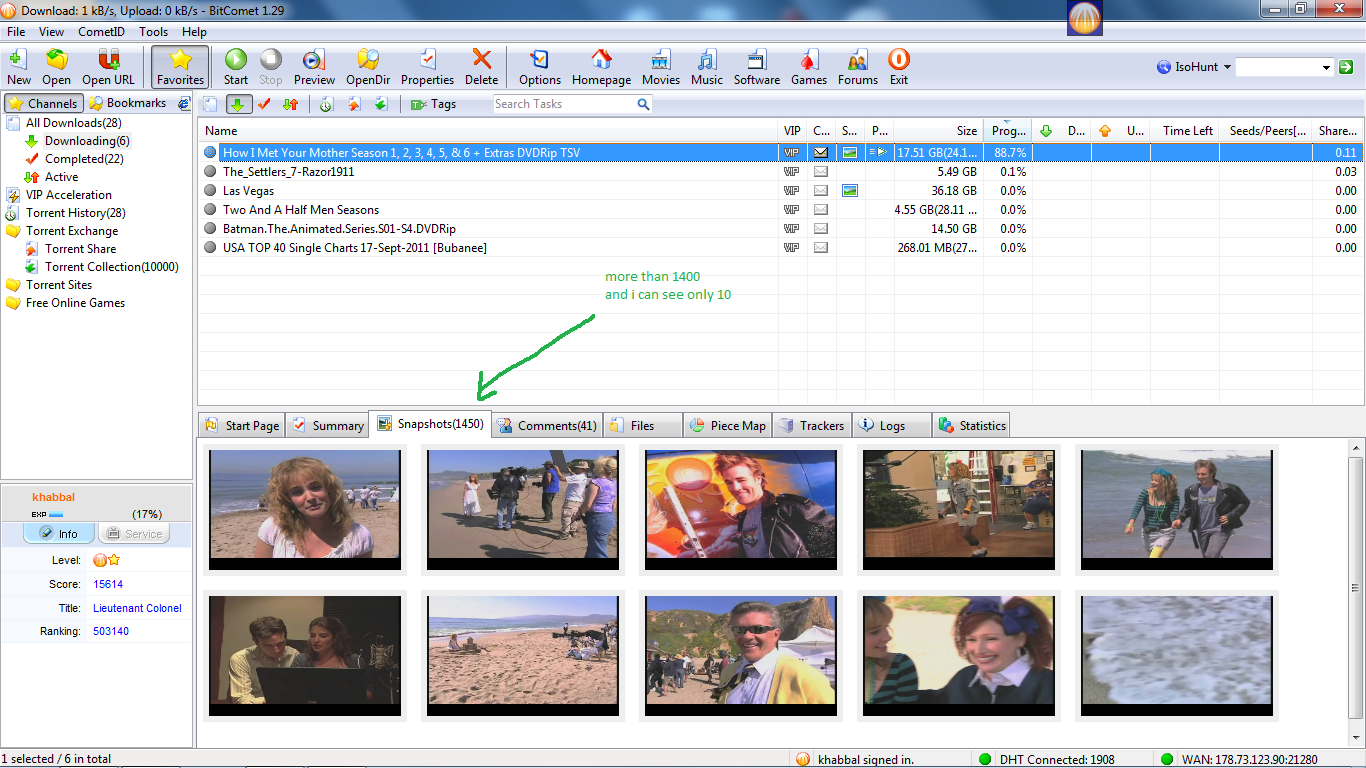
Task: Click the preview play icon in How I Met row
Action: click(x=879, y=153)
